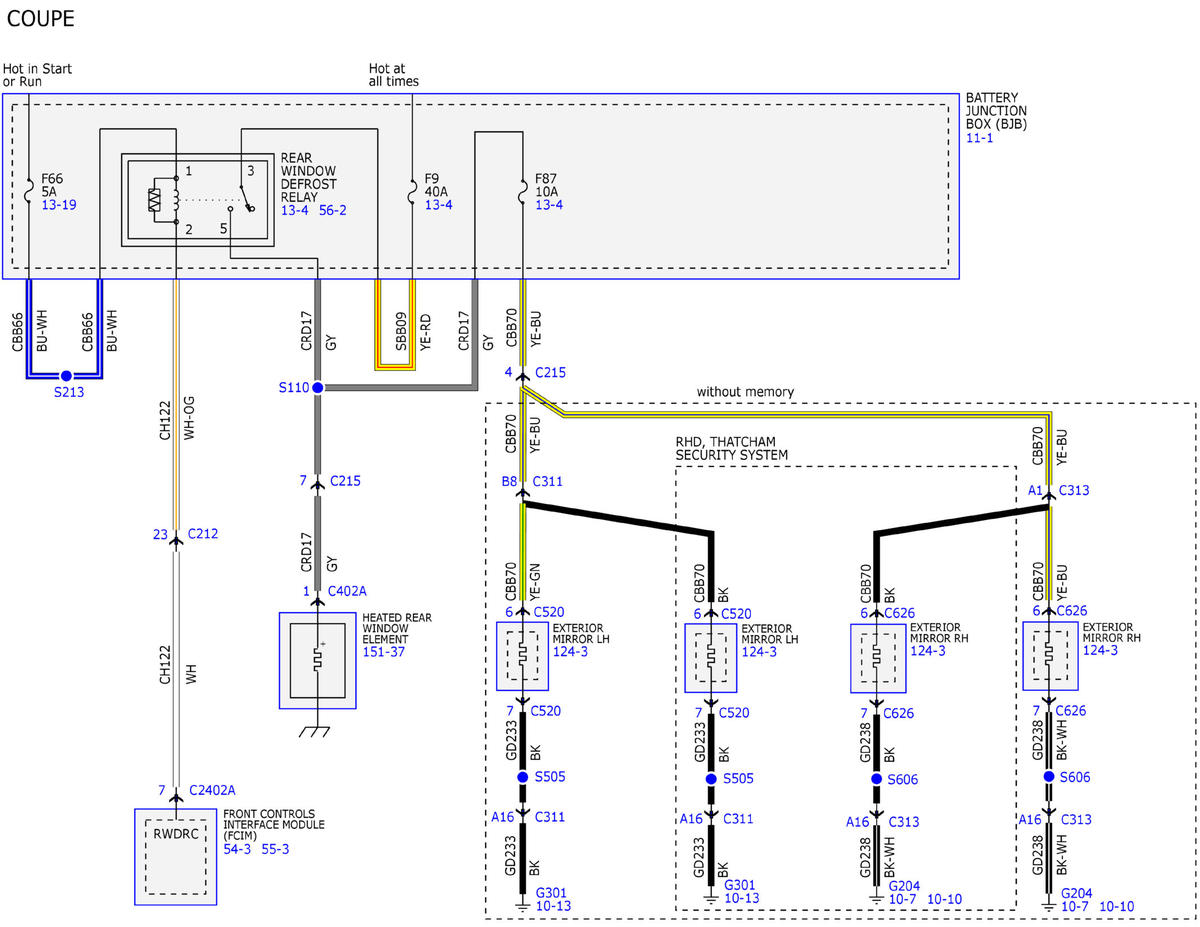This screenshot has height=927, width=1200.
Task: Select the blue S213 splice dot
Action: 65,378
